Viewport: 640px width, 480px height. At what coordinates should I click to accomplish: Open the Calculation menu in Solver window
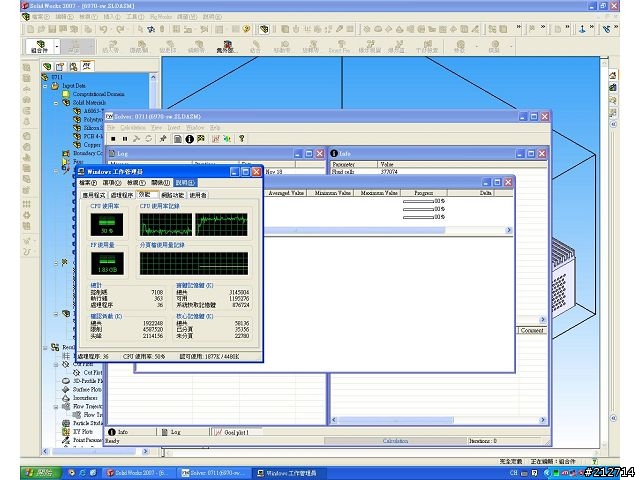tap(133, 128)
